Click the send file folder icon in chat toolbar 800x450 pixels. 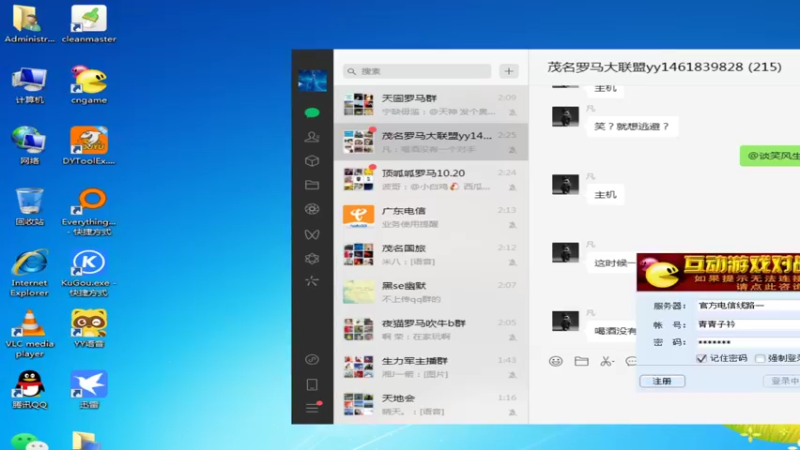[581, 361]
